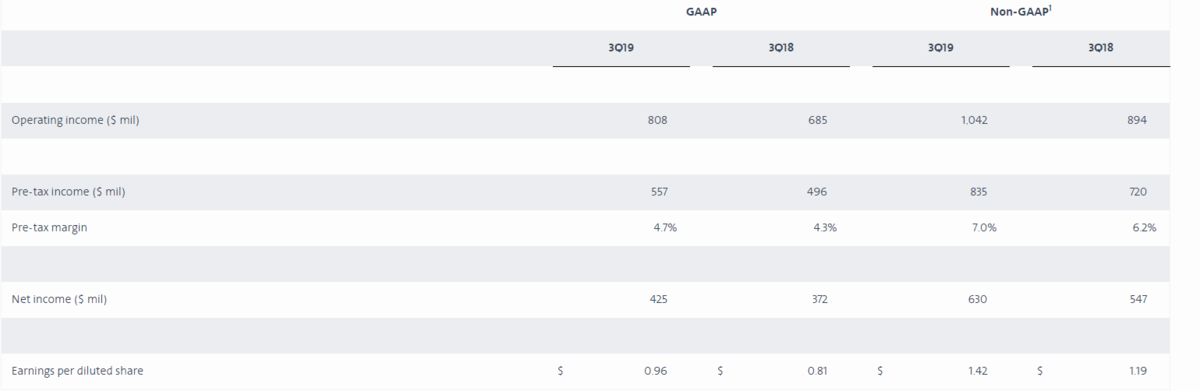This screenshot has width=1200, height=391.
Task: Select the Operating income ($ mil) row label
Action: click(75, 120)
